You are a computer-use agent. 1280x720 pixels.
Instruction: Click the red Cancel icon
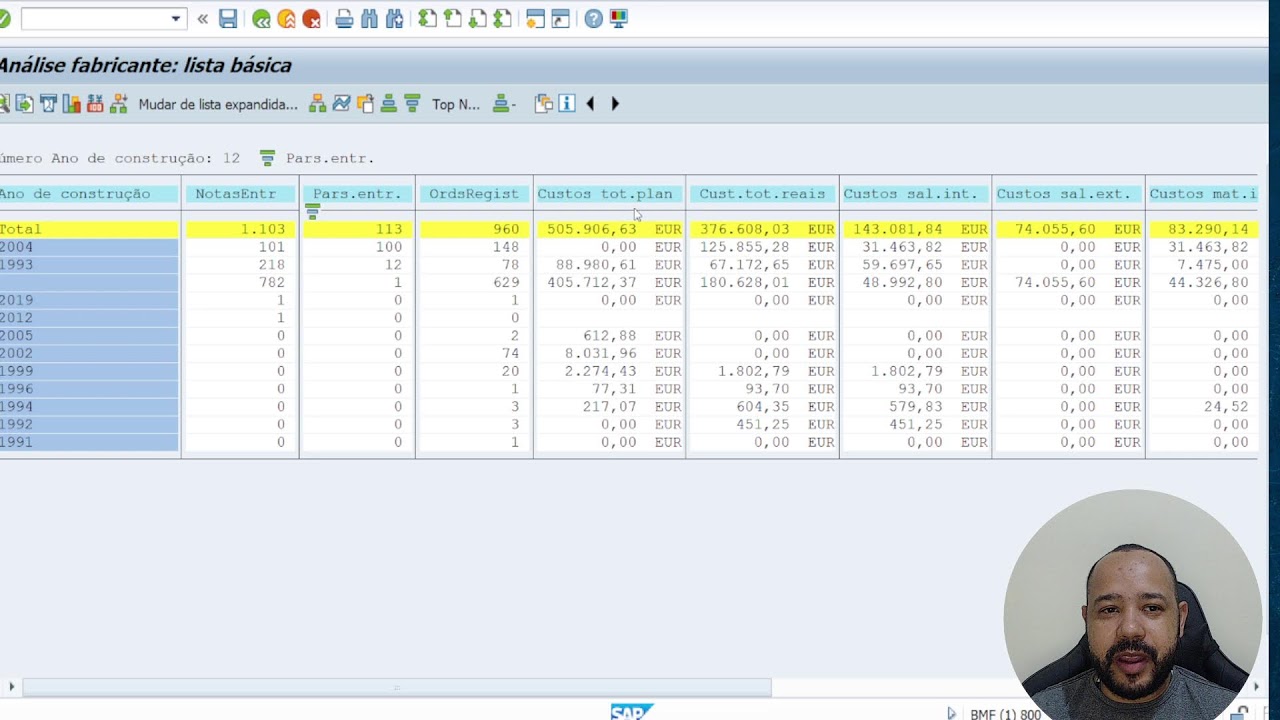(311, 19)
